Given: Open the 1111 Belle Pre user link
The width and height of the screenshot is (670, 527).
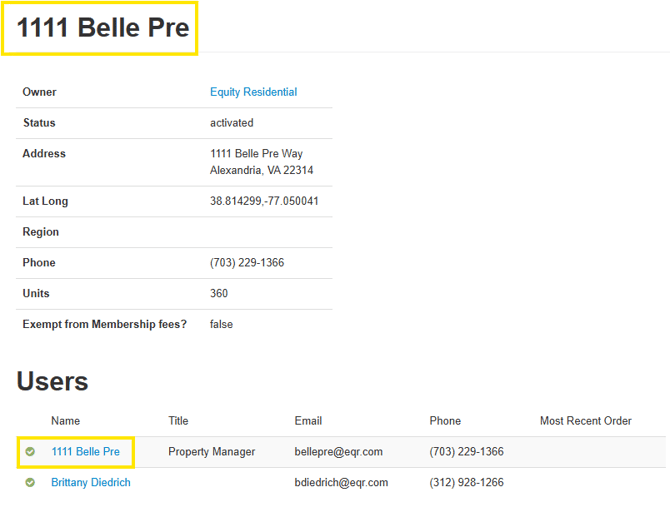Looking at the screenshot, I should point(85,452).
